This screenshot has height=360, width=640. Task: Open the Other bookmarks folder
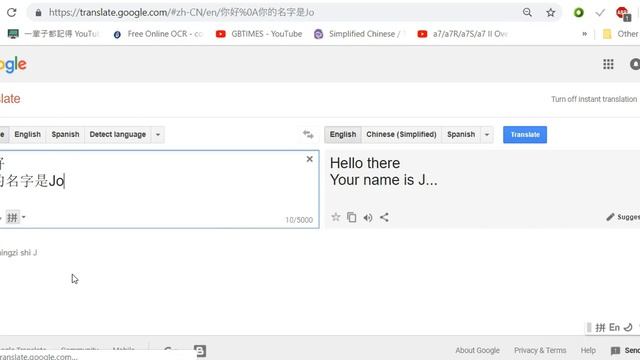(x=620, y=34)
